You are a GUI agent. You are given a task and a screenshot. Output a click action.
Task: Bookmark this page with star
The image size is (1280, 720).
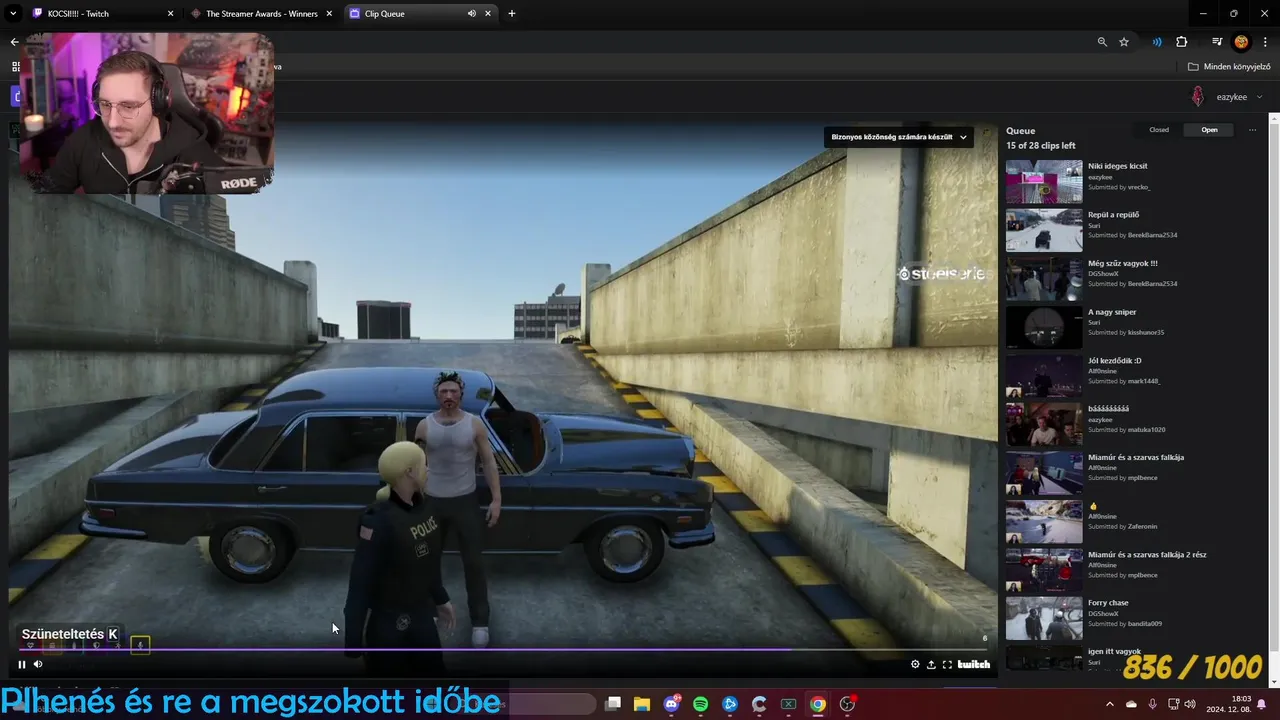1124,42
